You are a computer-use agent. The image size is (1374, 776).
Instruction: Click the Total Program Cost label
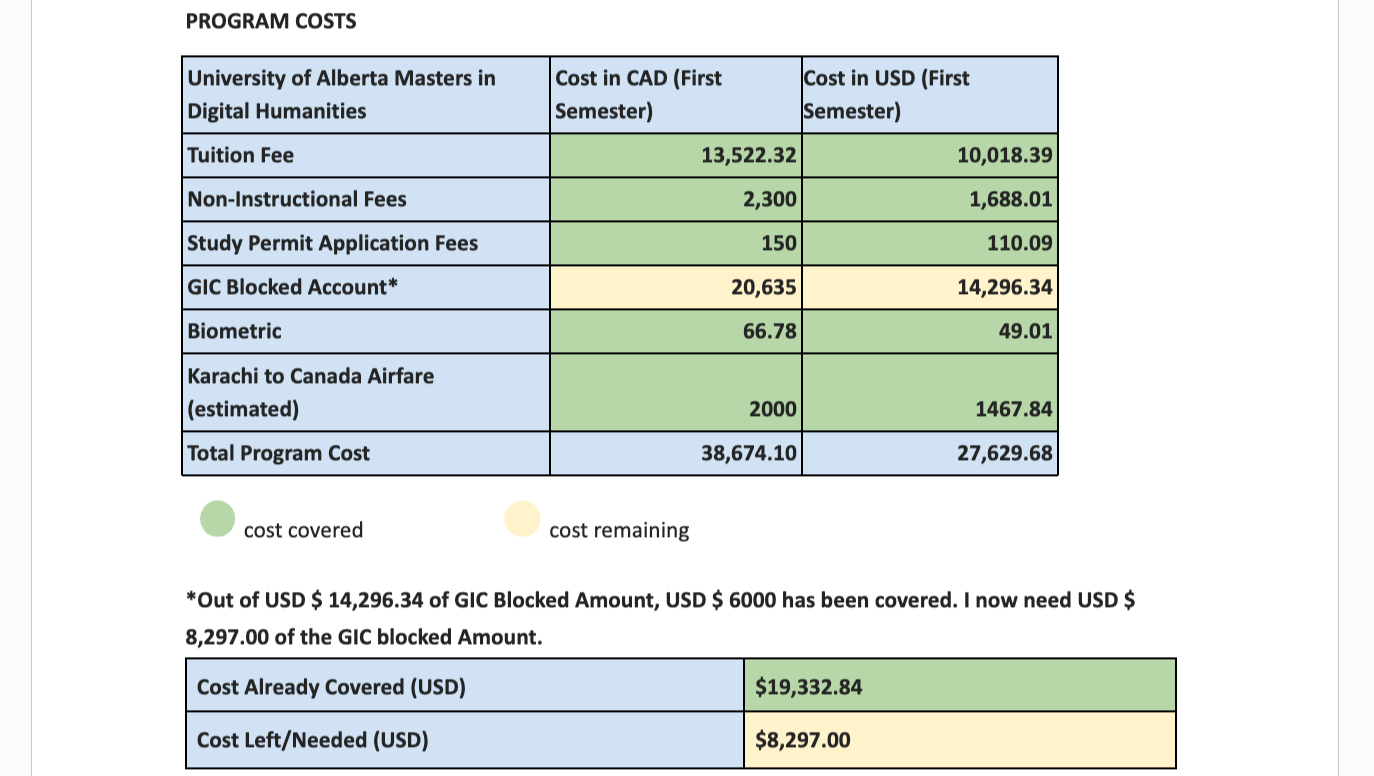279,453
